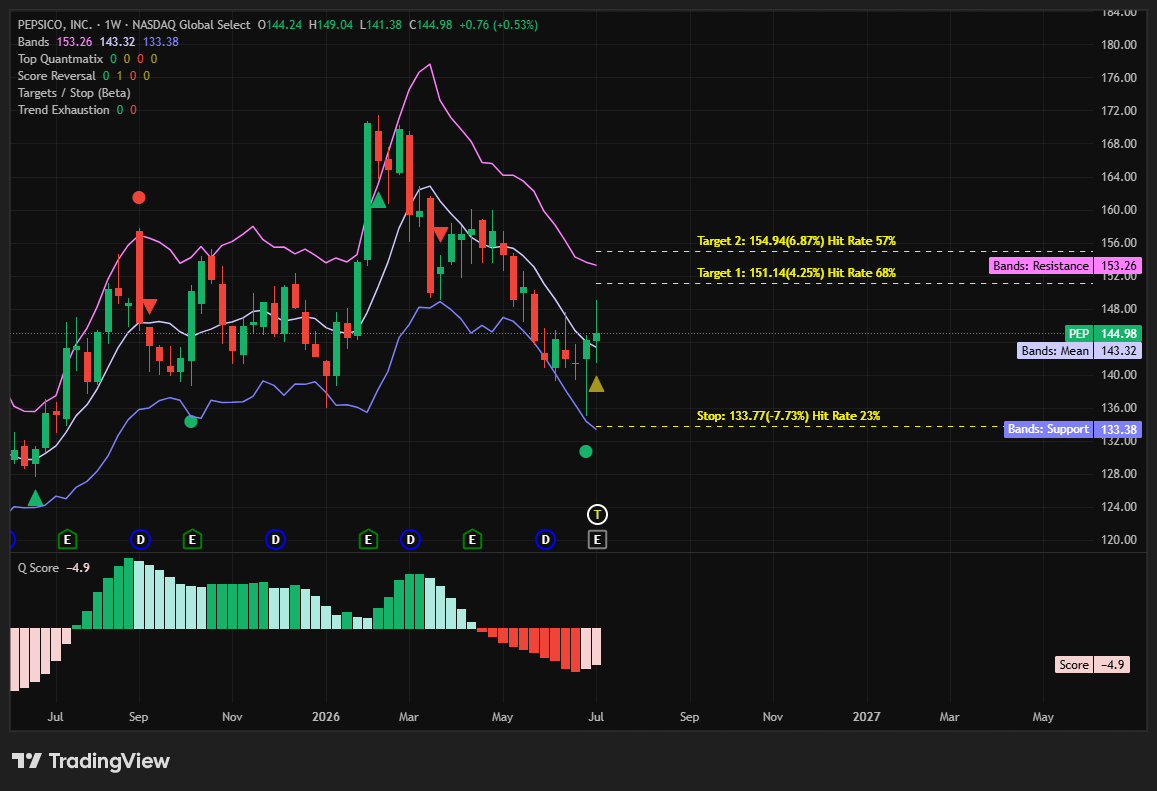
Task: Click the Bands: Support price label
Action: [1073, 429]
